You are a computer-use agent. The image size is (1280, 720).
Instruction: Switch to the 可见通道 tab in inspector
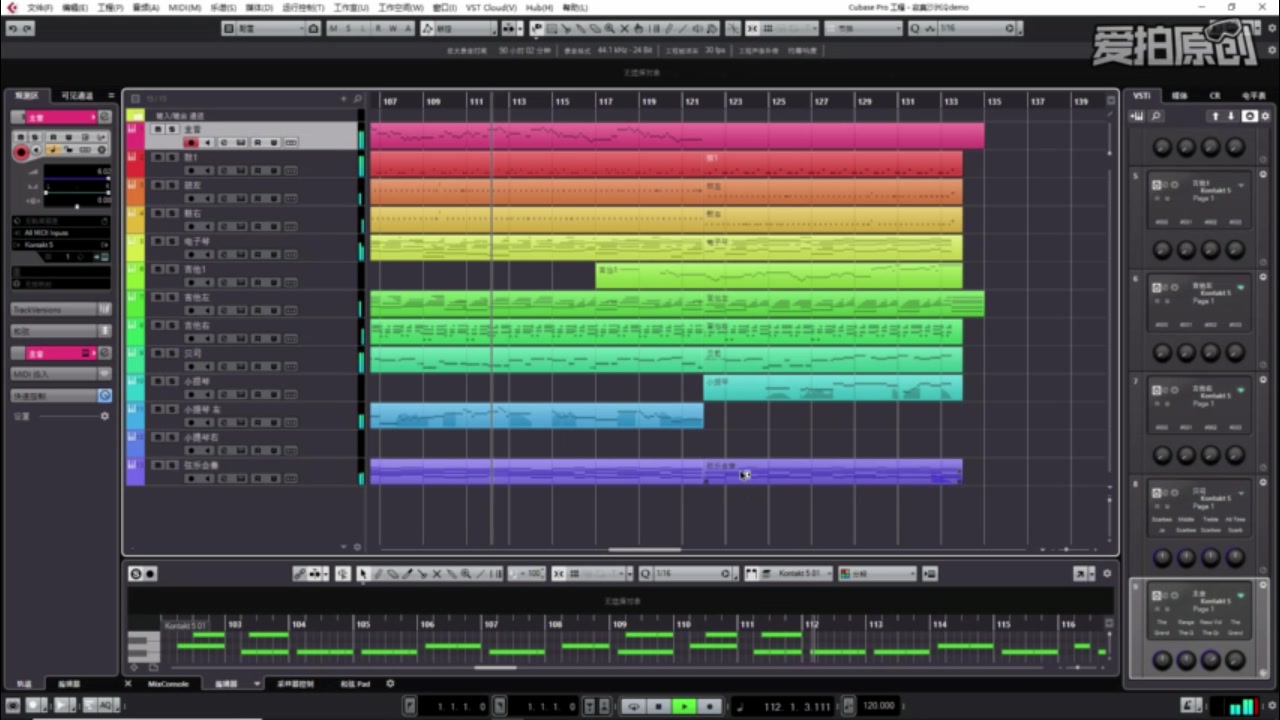pyautogui.click(x=77, y=96)
